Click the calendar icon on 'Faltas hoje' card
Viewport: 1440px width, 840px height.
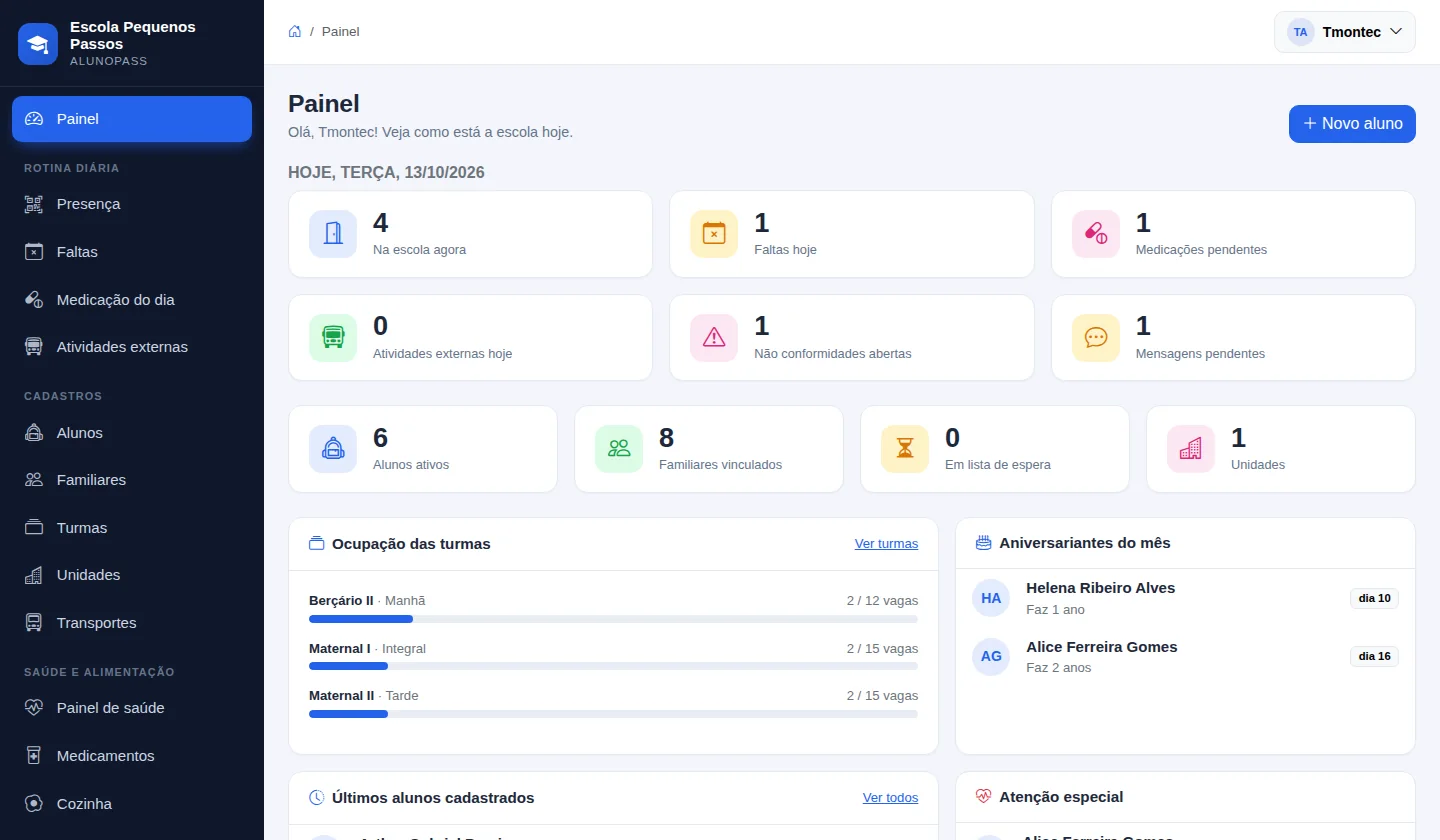[714, 234]
